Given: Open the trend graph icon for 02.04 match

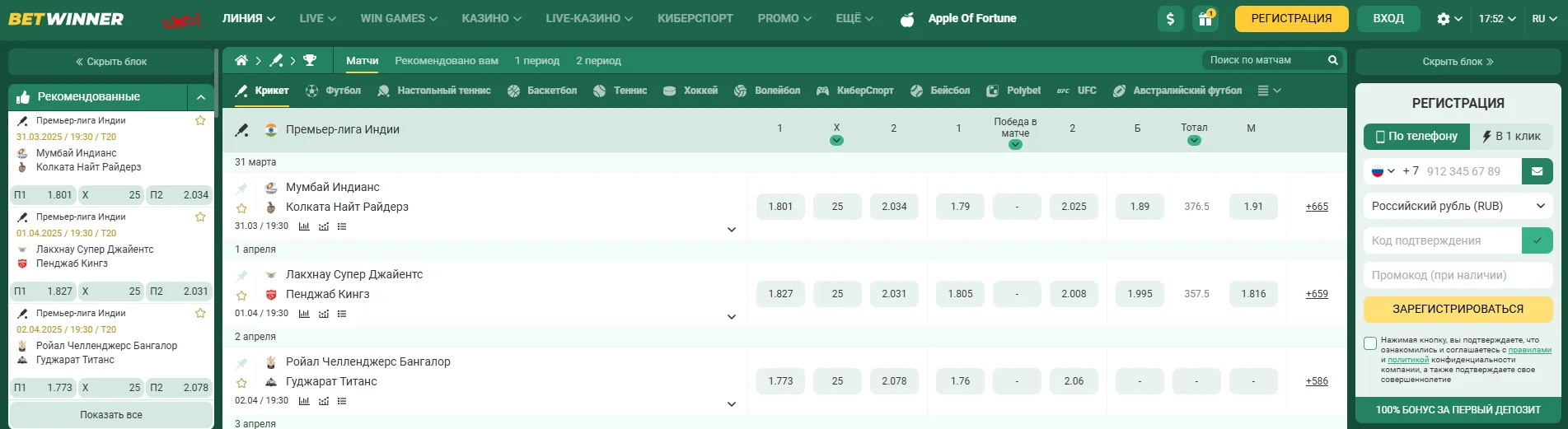Looking at the screenshot, I should [323, 401].
